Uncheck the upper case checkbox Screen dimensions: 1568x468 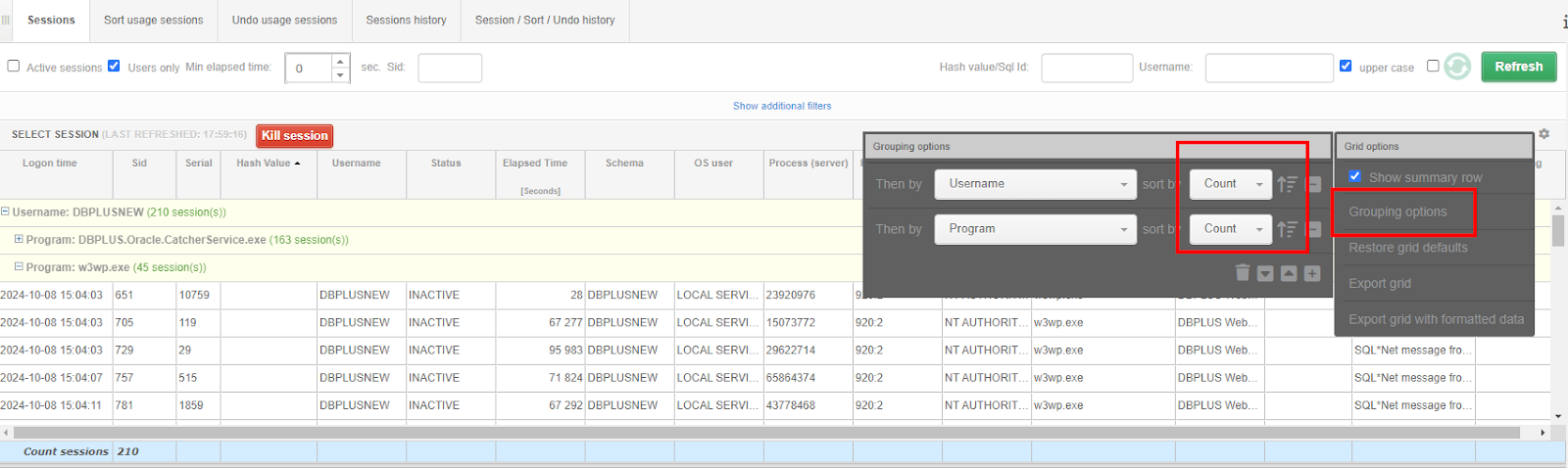(1346, 66)
